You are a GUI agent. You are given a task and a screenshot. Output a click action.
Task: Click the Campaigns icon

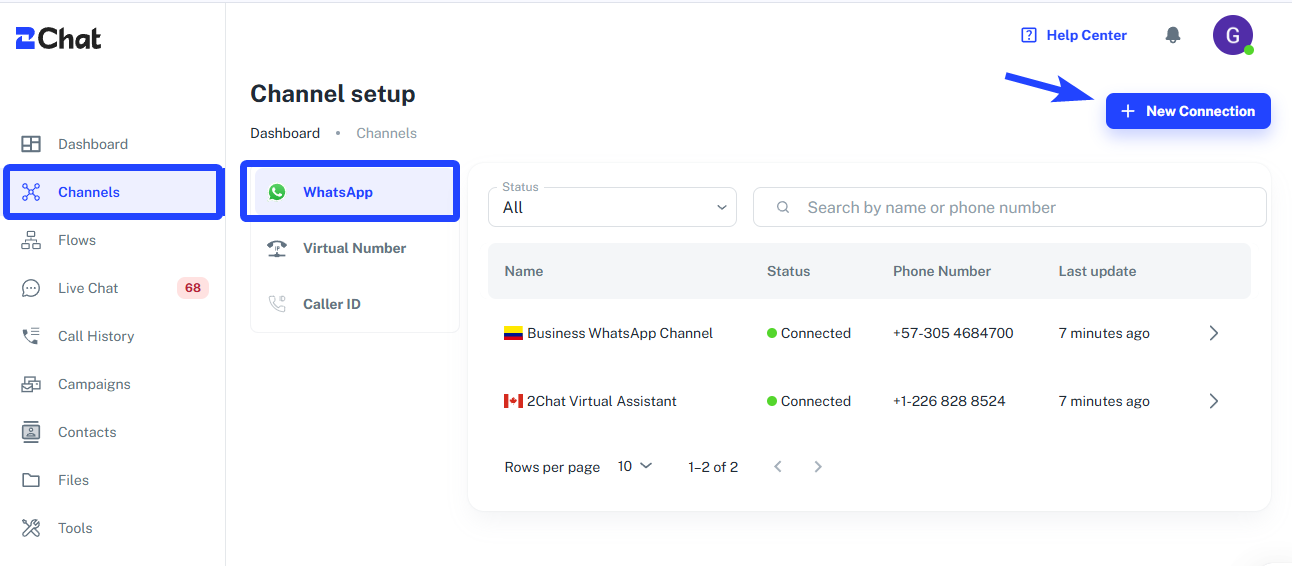tap(31, 384)
